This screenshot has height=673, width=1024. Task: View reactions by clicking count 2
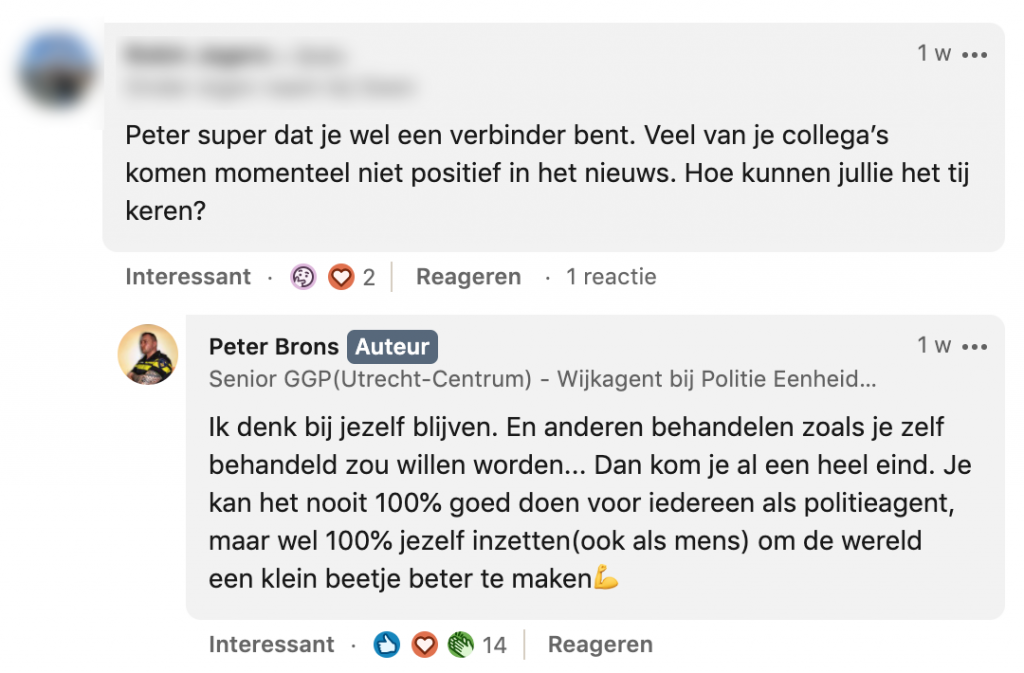point(369,277)
